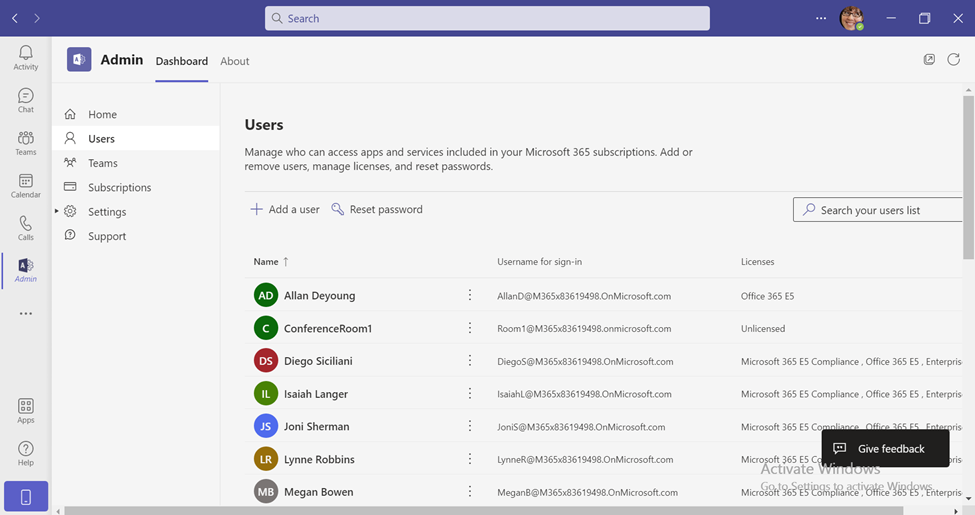This screenshot has height=515, width=975.
Task: Open Settings and more ellipsis in title bar
Action: click(821, 18)
